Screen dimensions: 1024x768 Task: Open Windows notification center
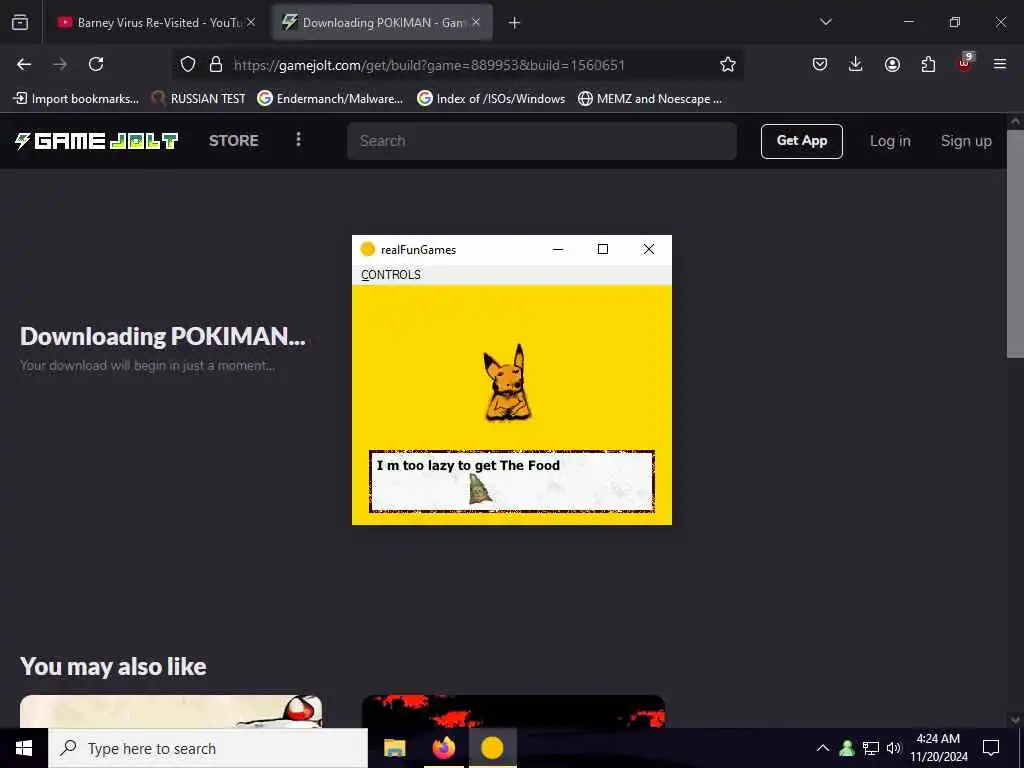click(x=991, y=748)
